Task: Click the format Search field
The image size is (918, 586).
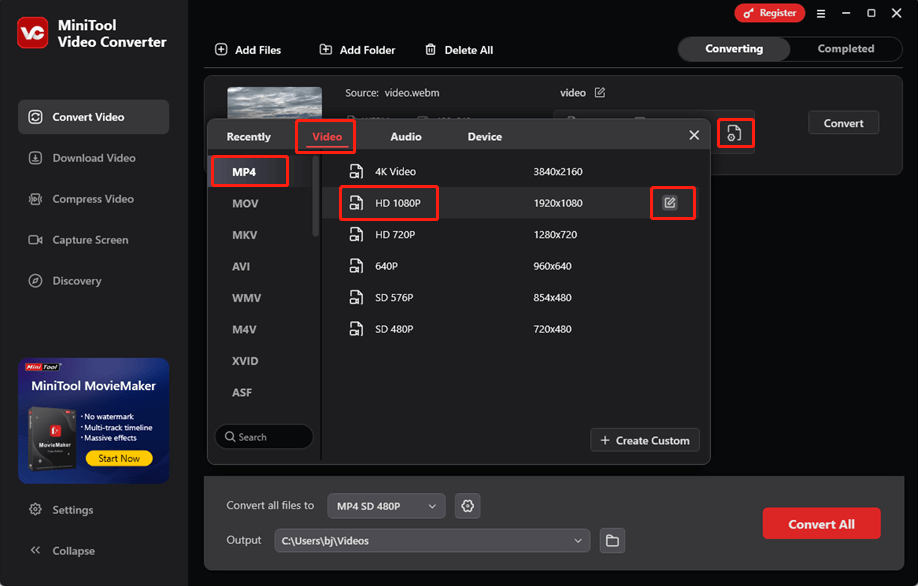Action: [264, 437]
